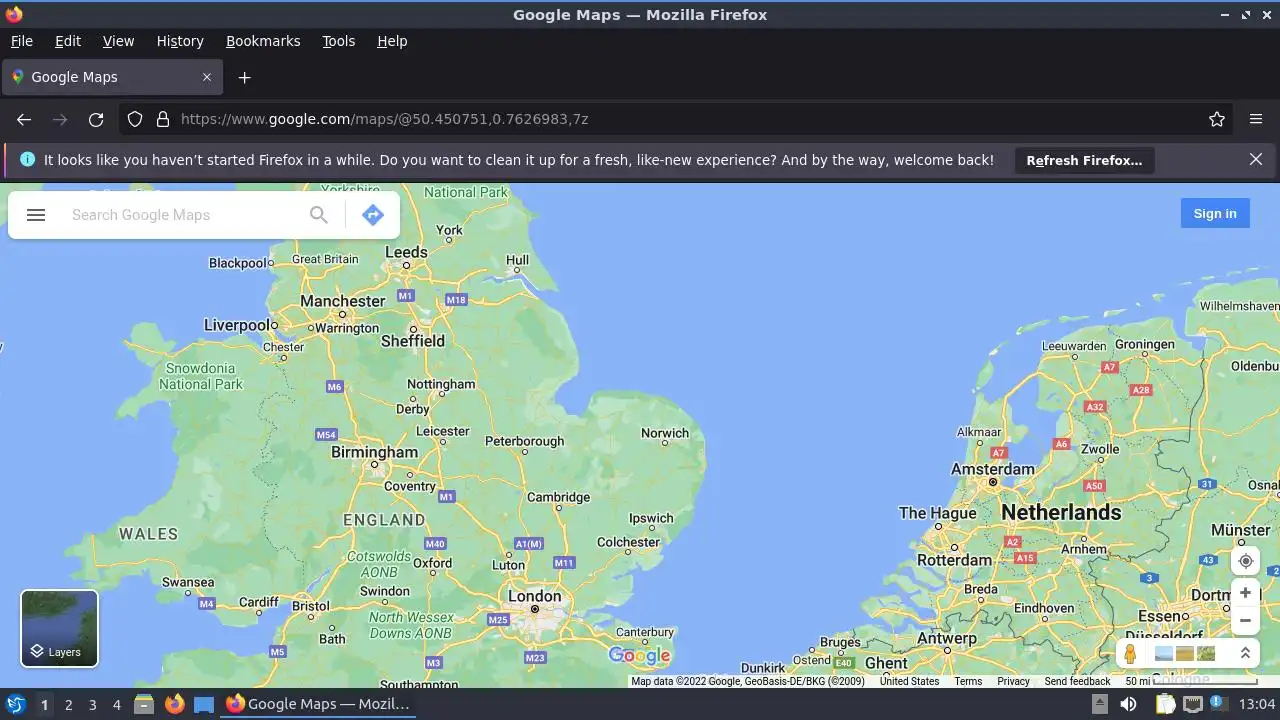Viewport: 1280px width, 720px height.
Task: Click the Sign in button
Action: pos(1215,213)
